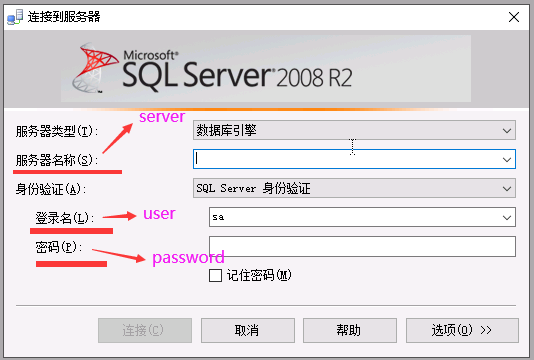
Task: Expand the 登录名 dropdown arrow
Action: pyautogui.click(x=507, y=217)
